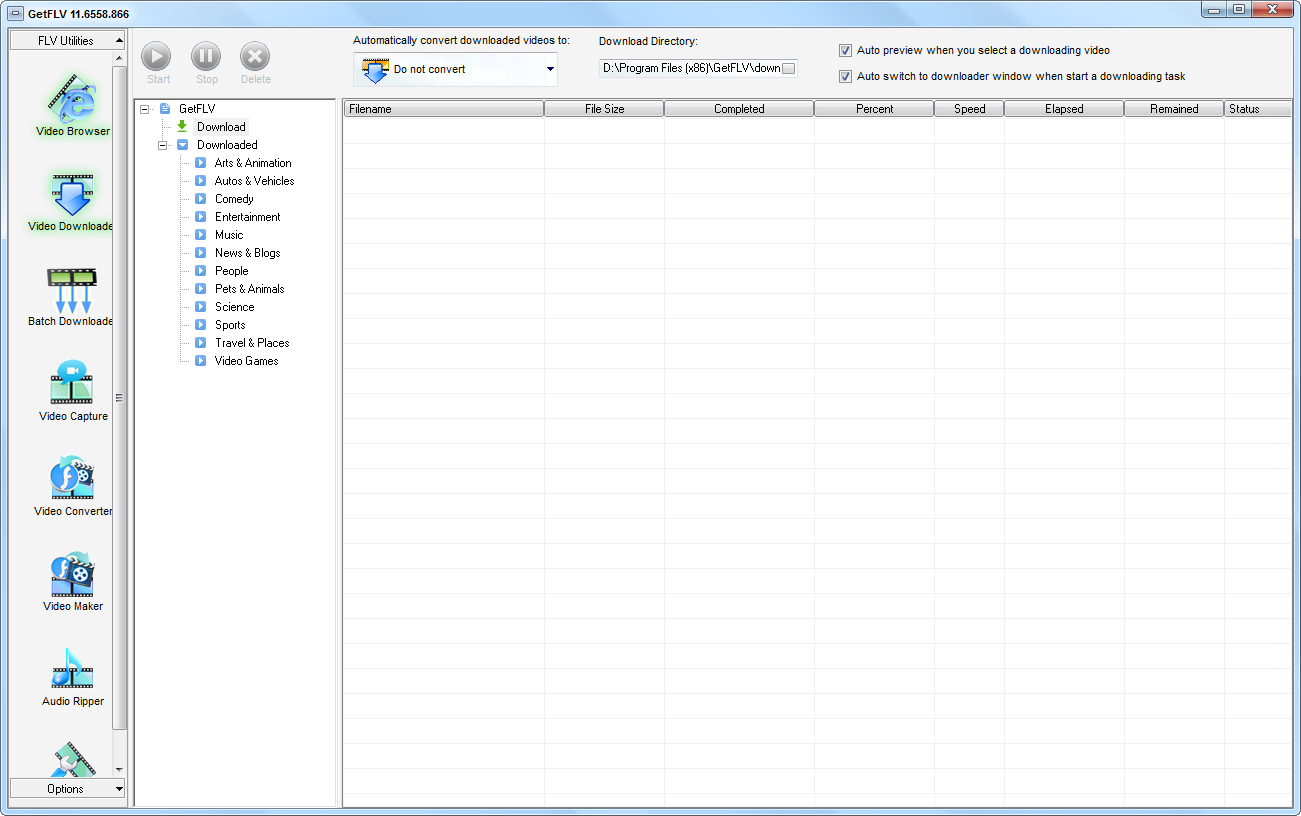Launch the Video Capture tool
Screen dimensions: 1301x816
click(x=72, y=388)
